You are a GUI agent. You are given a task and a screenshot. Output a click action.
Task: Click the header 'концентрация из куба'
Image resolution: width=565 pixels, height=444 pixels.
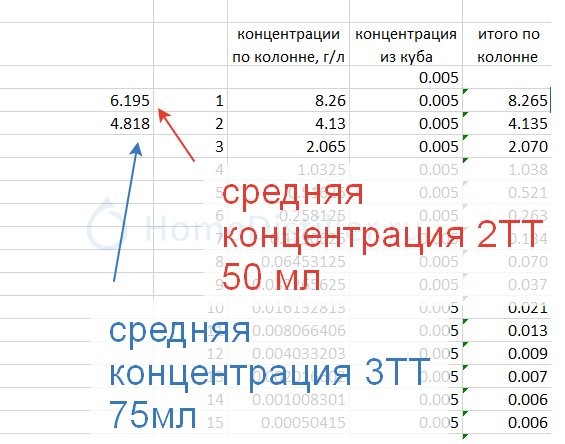coord(406,45)
